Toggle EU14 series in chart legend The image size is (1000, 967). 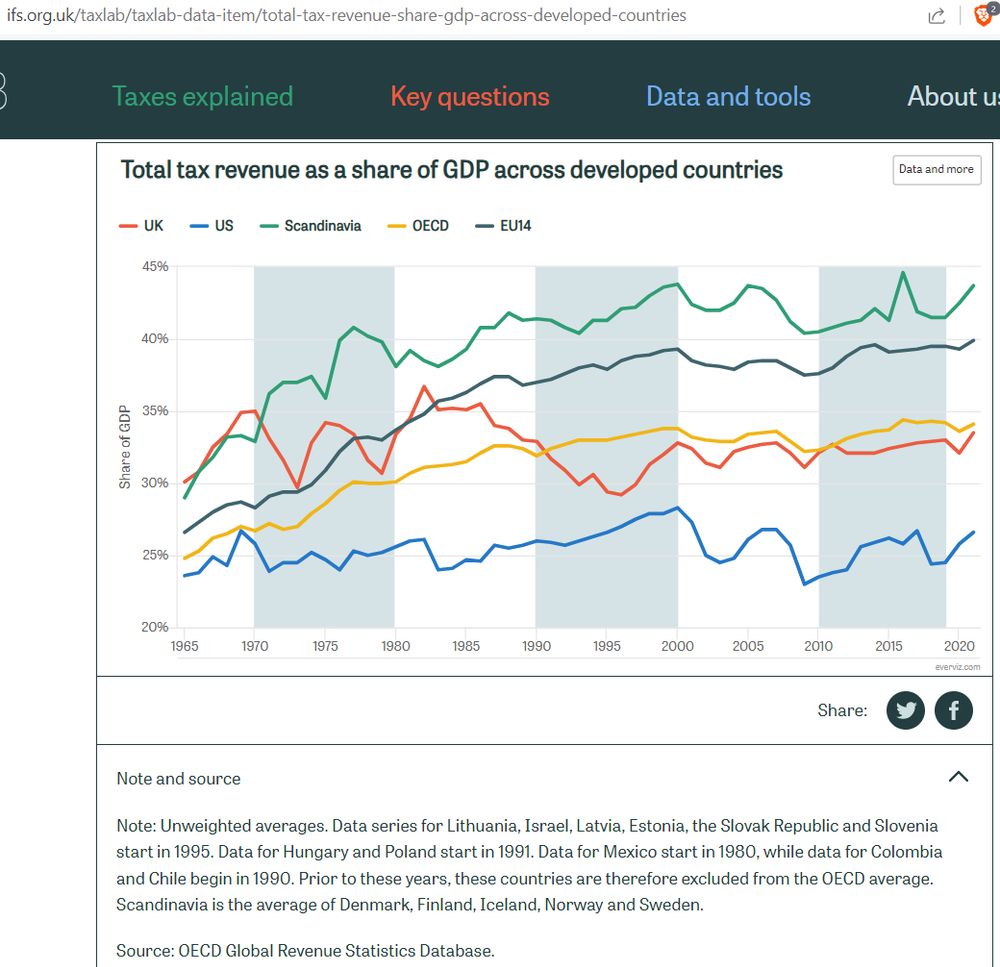tap(504, 226)
